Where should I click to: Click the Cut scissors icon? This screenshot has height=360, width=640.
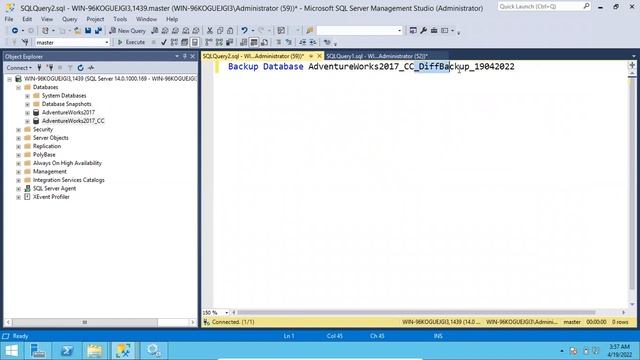point(210,31)
